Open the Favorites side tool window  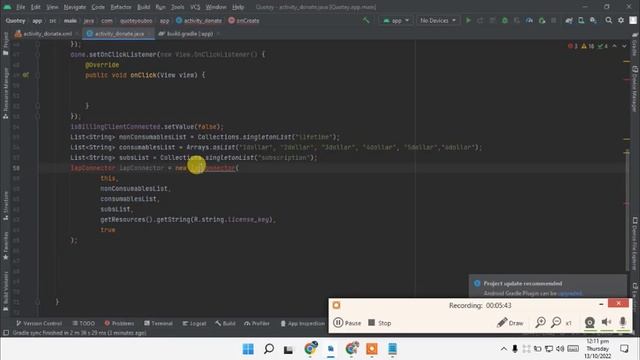pyautogui.click(x=6, y=246)
